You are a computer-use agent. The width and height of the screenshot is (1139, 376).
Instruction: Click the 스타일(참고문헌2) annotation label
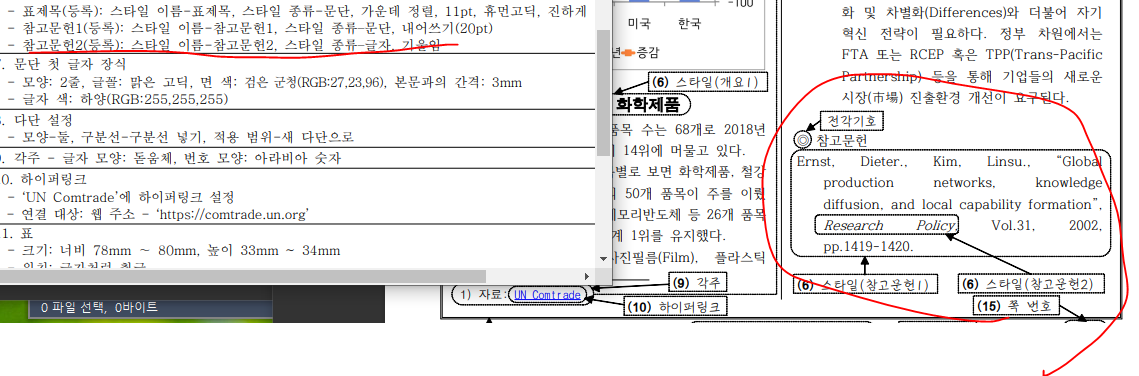[x=1031, y=284]
